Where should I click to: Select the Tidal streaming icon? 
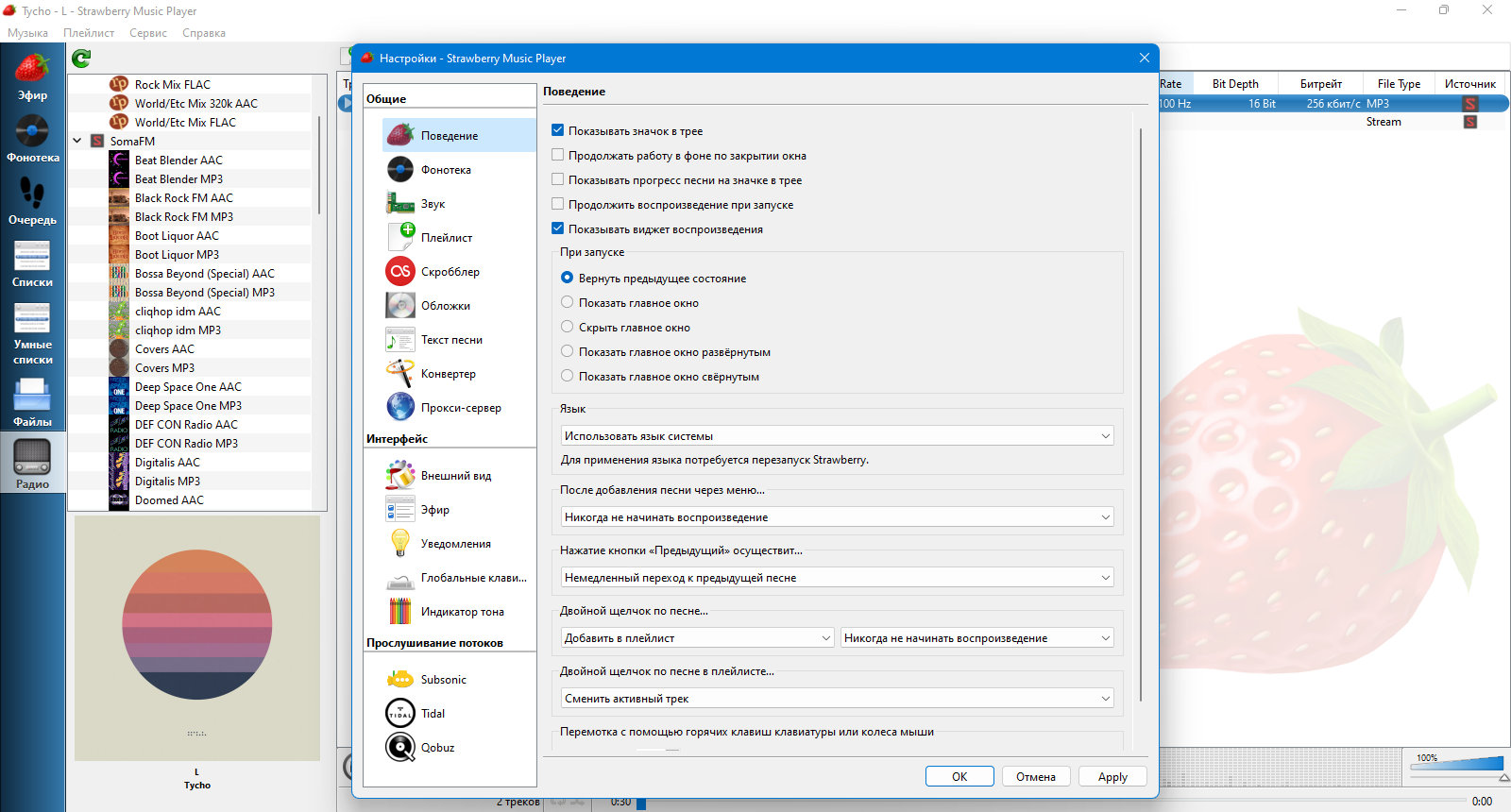[x=400, y=713]
